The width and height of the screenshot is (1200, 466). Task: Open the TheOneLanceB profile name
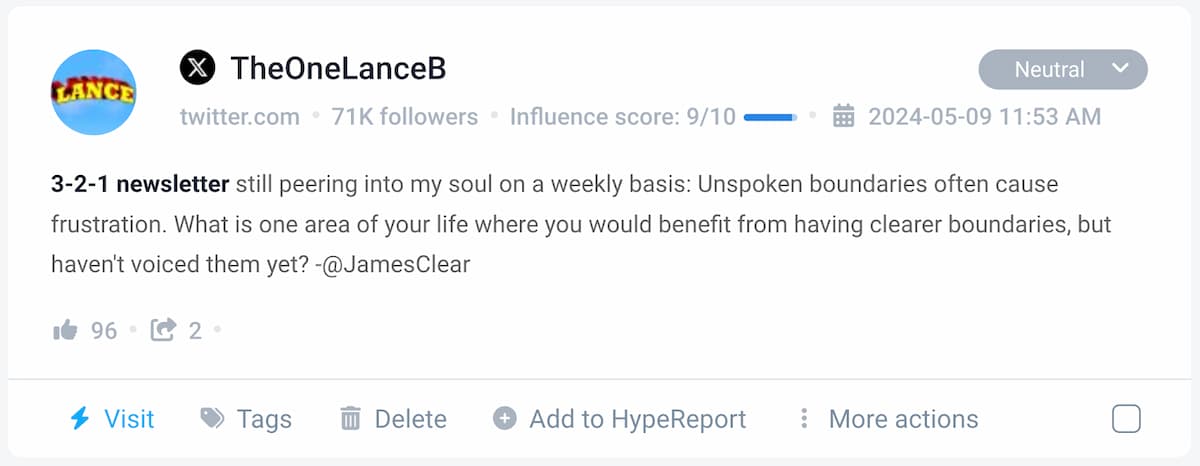338,69
